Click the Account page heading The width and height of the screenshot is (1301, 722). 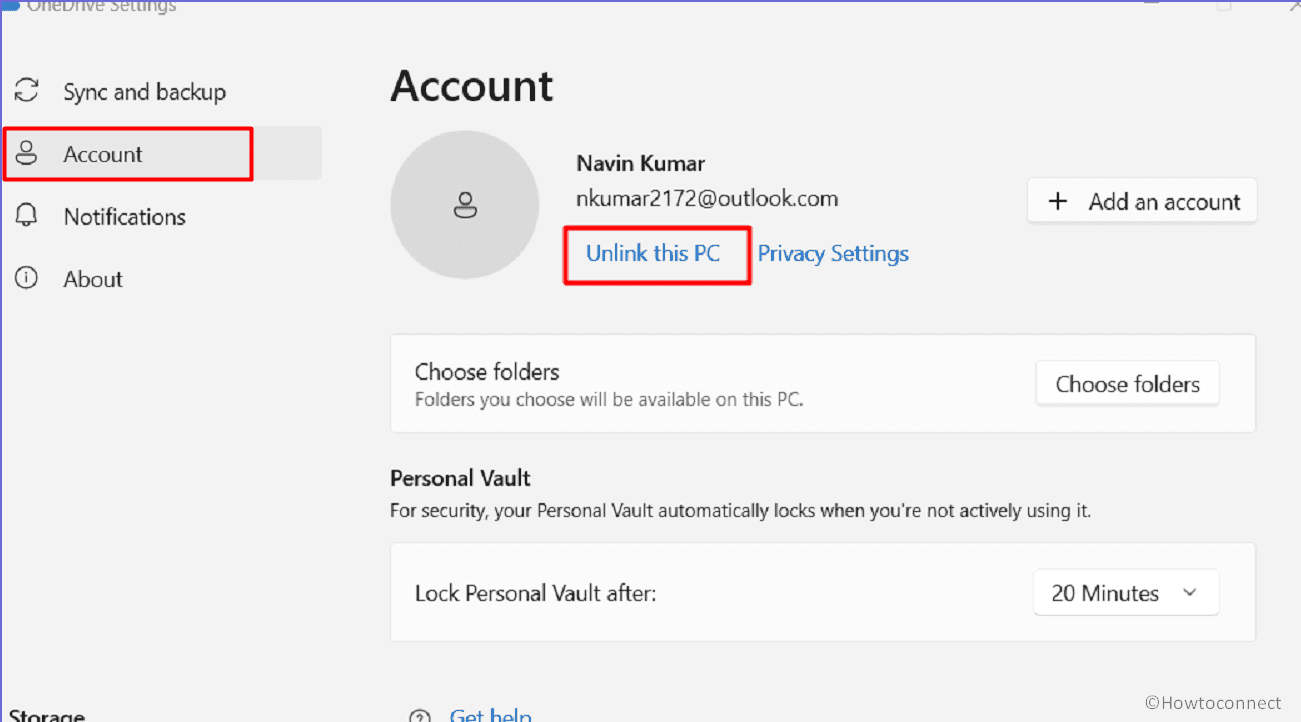click(471, 86)
